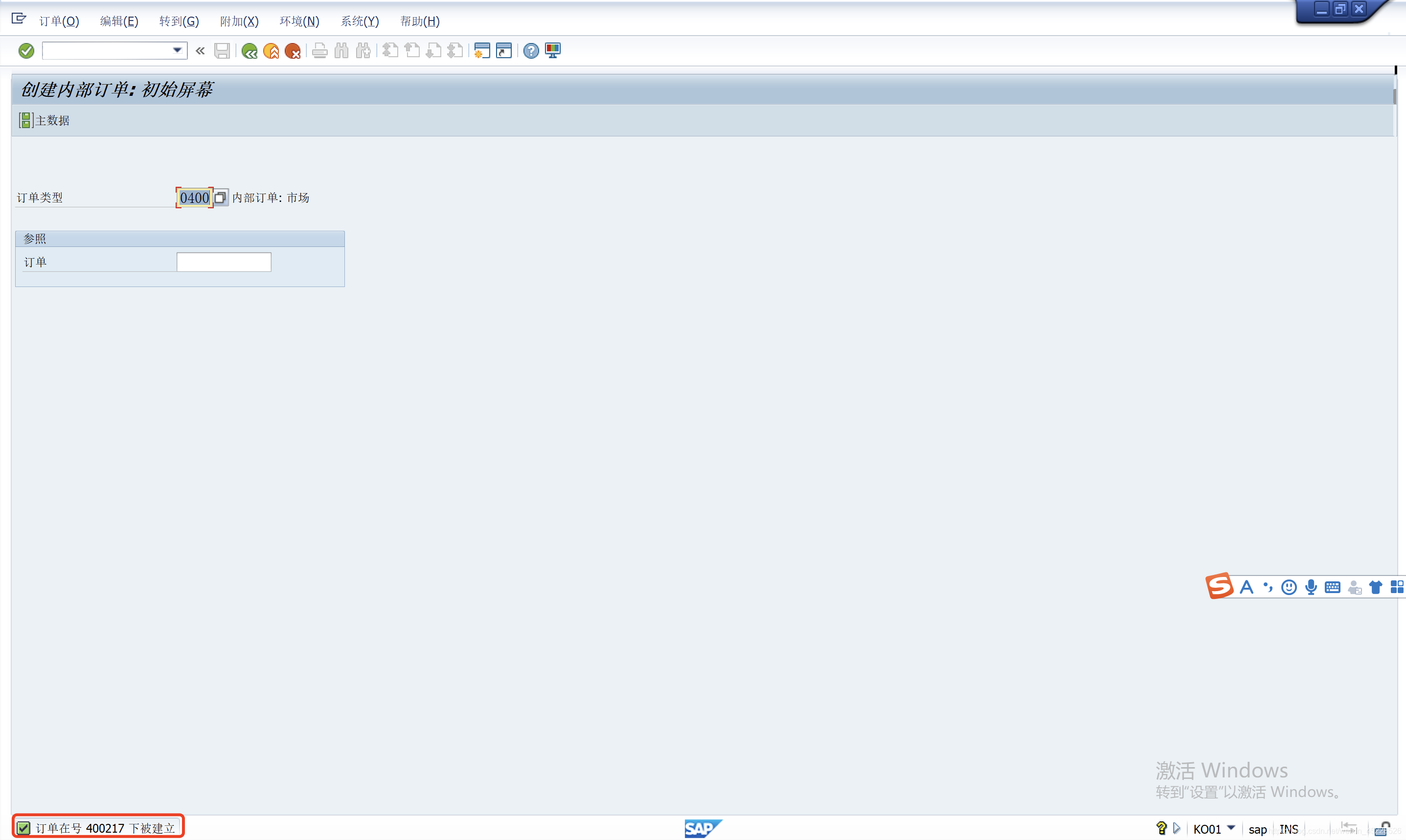The width and height of the screenshot is (1406, 840).
Task: Open search help next to order type 0400
Action: tap(221, 198)
